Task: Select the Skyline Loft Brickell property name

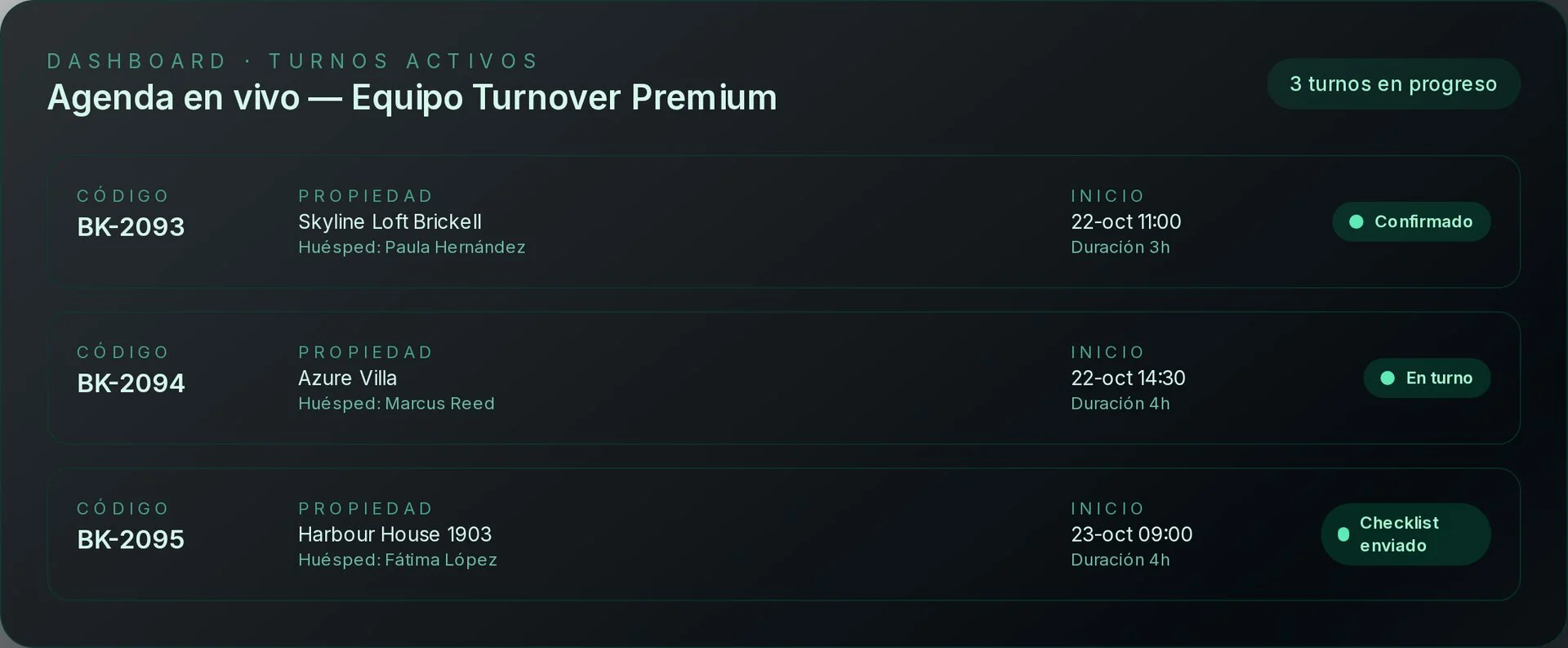Action: point(390,221)
